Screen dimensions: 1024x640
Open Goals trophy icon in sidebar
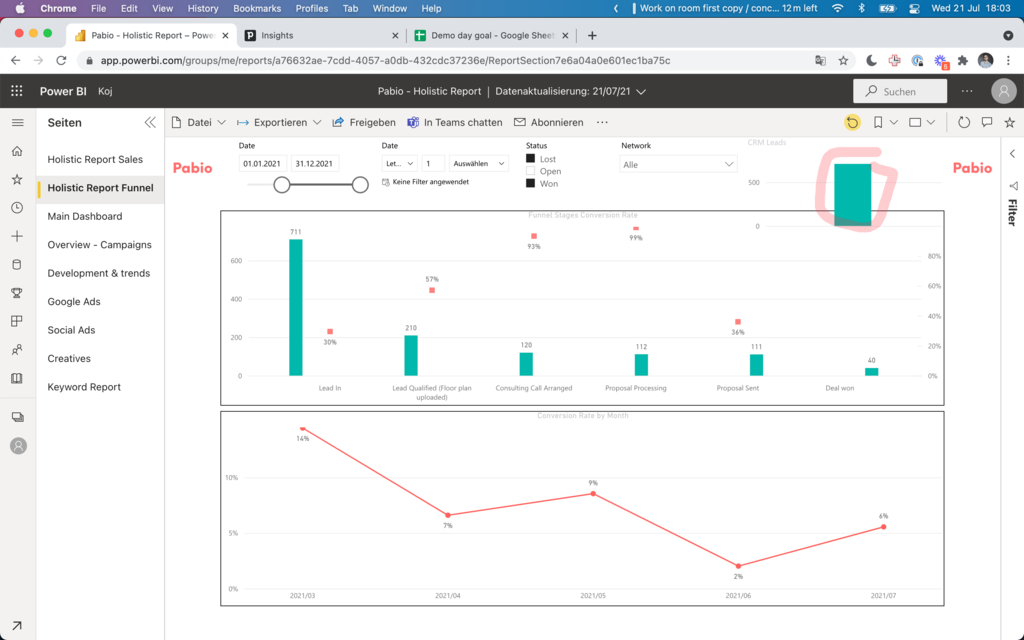(17, 293)
